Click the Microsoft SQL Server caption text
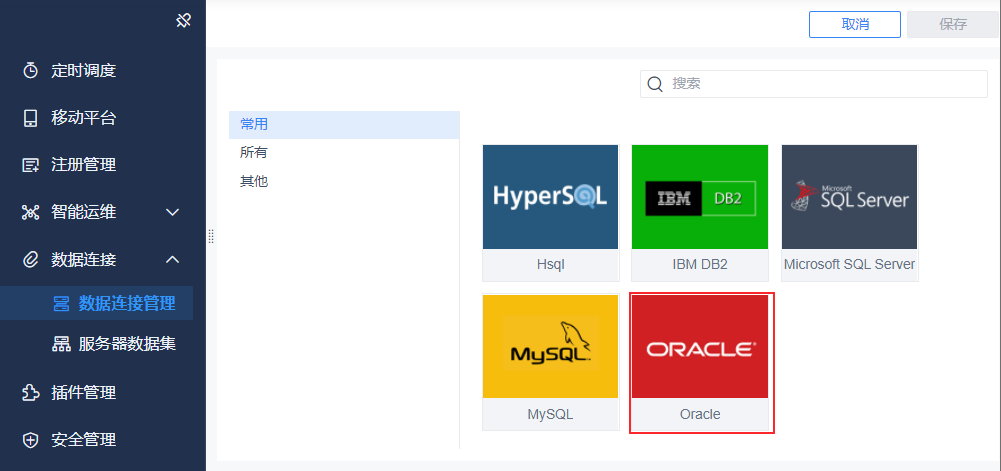The width and height of the screenshot is (1001, 471). tap(850, 264)
